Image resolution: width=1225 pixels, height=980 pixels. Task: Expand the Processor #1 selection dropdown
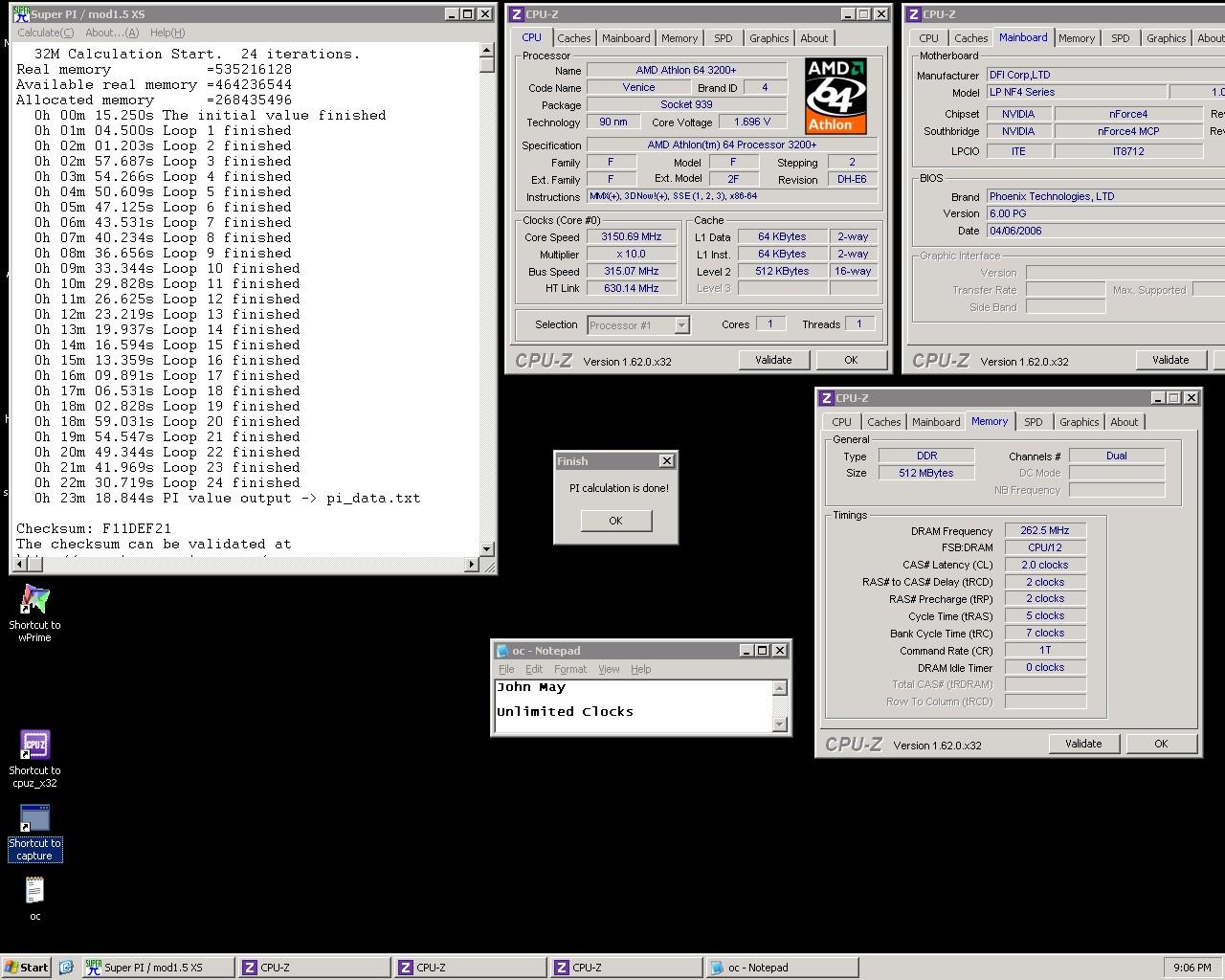coord(681,325)
